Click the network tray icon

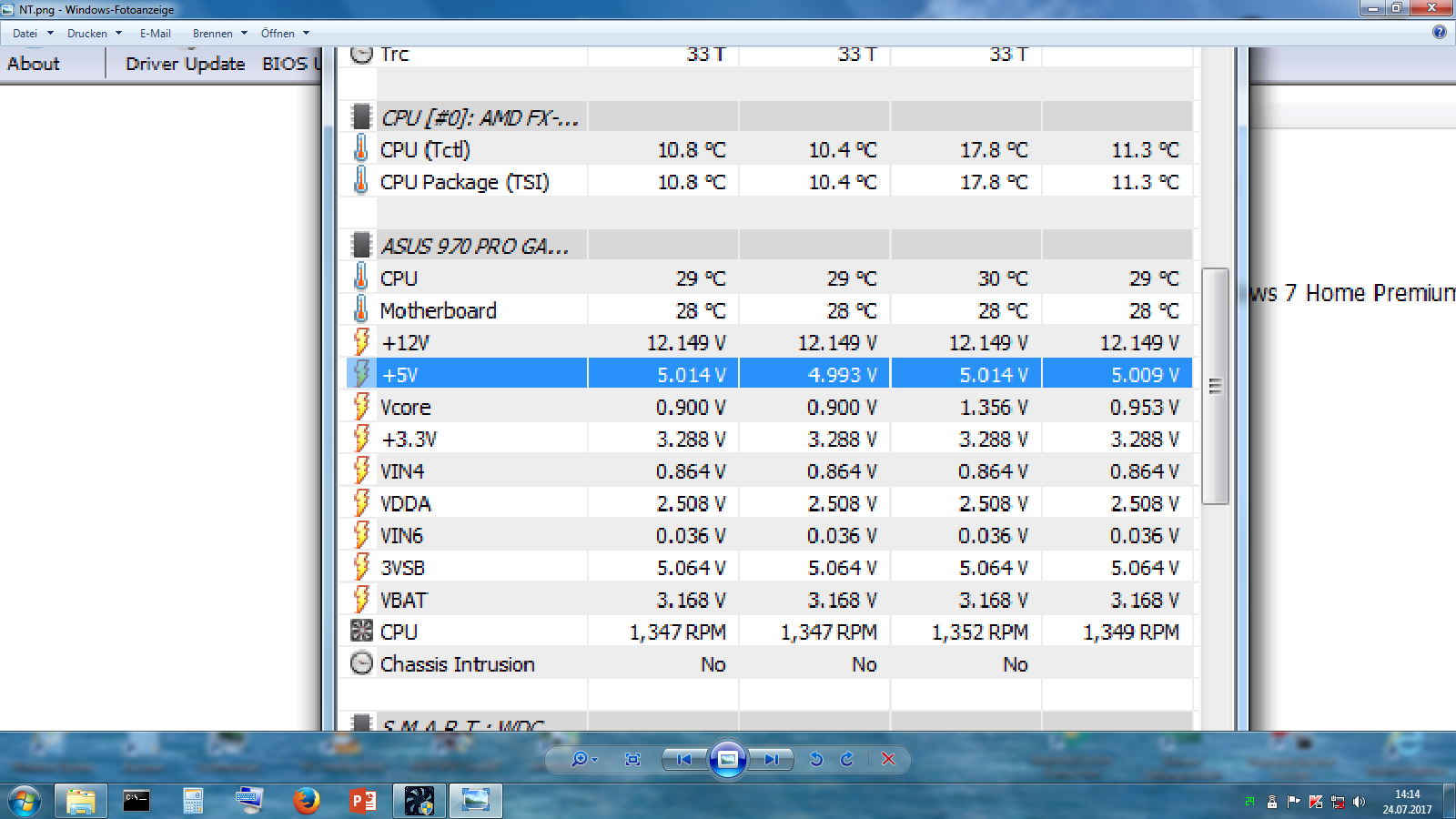[1338, 802]
